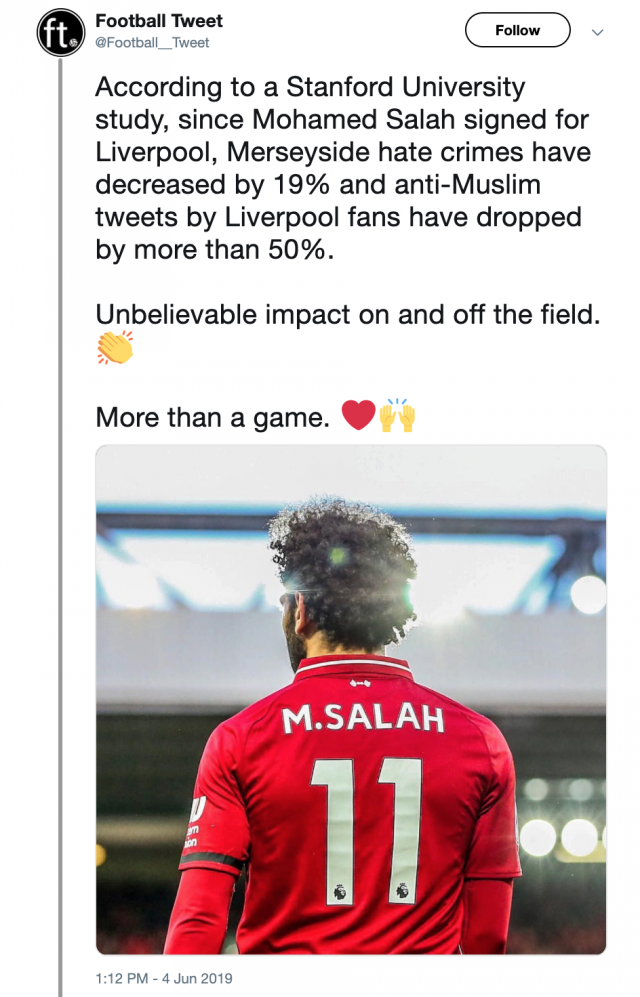Click the "More than a game." text

click(212, 417)
